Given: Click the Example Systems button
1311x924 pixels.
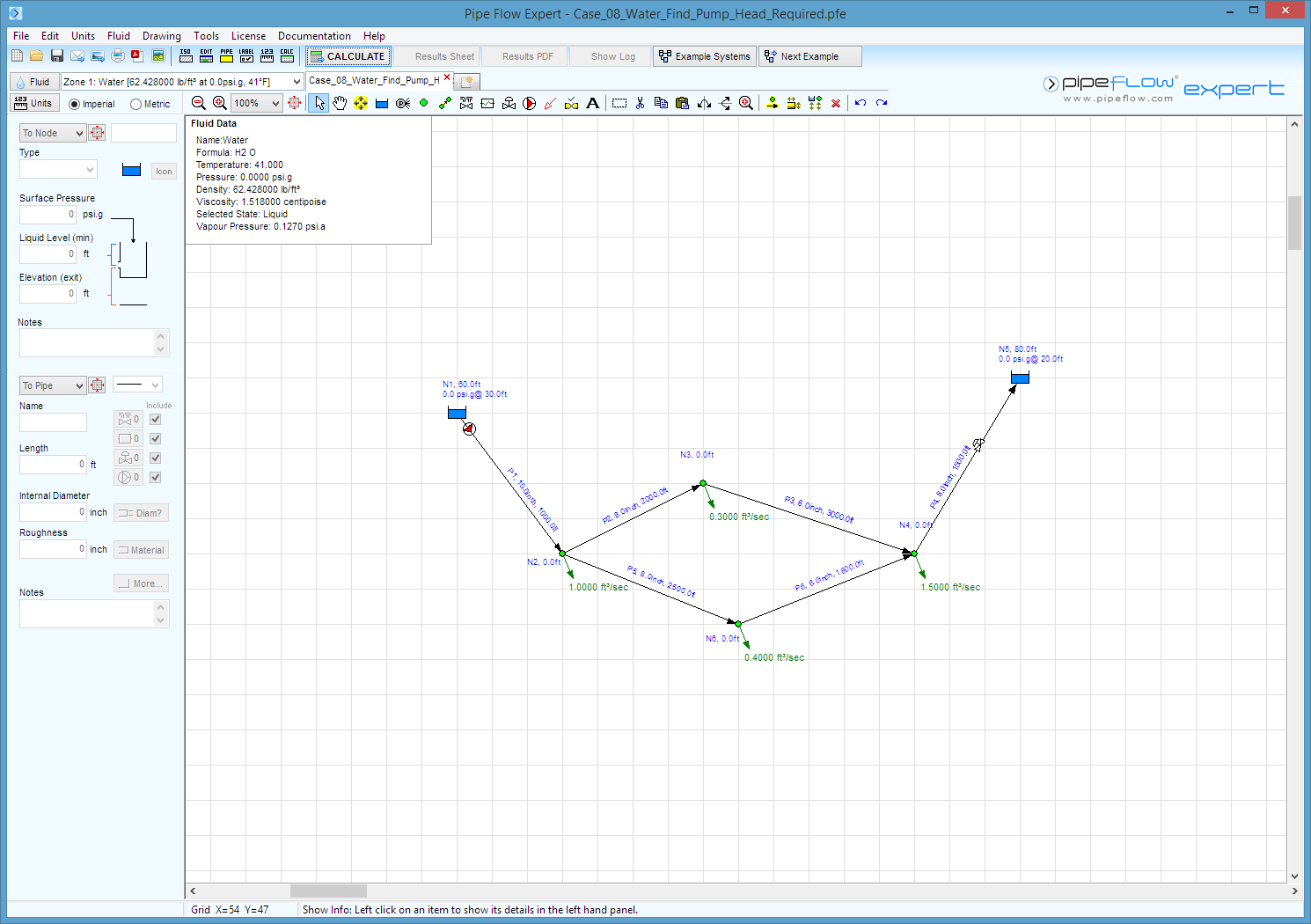Looking at the screenshot, I should pos(705,56).
